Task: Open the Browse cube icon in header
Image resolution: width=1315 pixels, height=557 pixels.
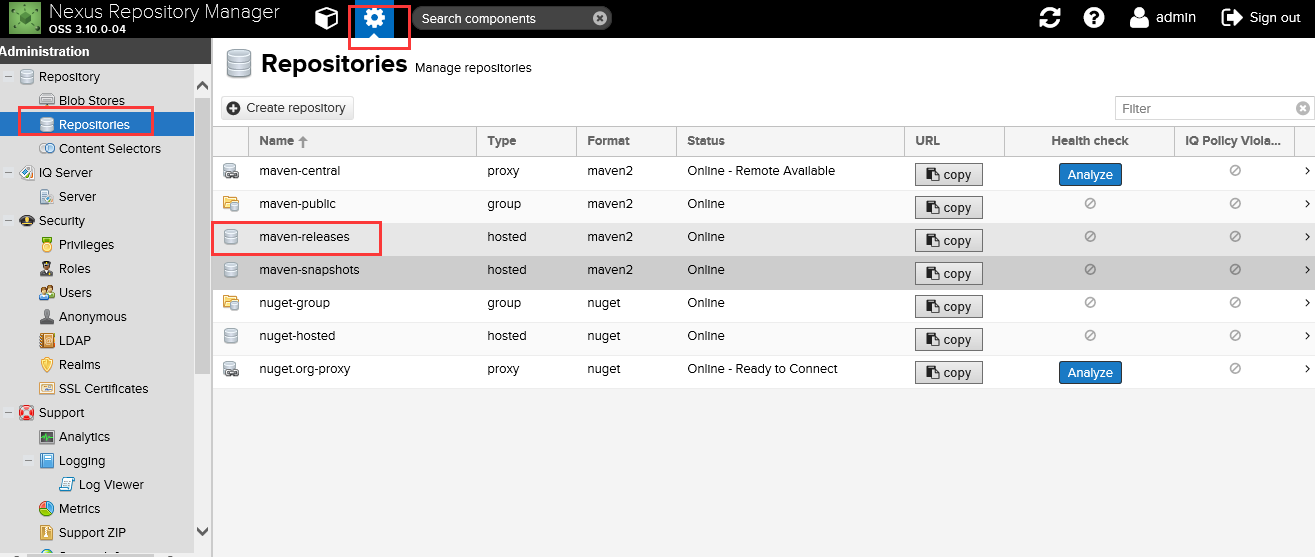Action: [x=326, y=18]
